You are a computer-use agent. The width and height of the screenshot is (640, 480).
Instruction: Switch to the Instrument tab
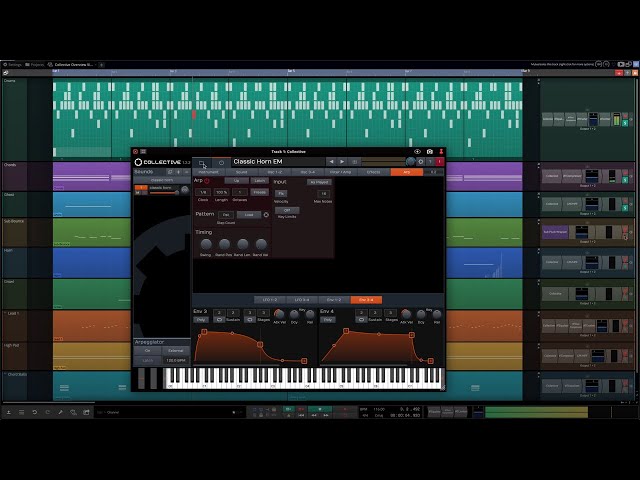[x=209, y=172]
